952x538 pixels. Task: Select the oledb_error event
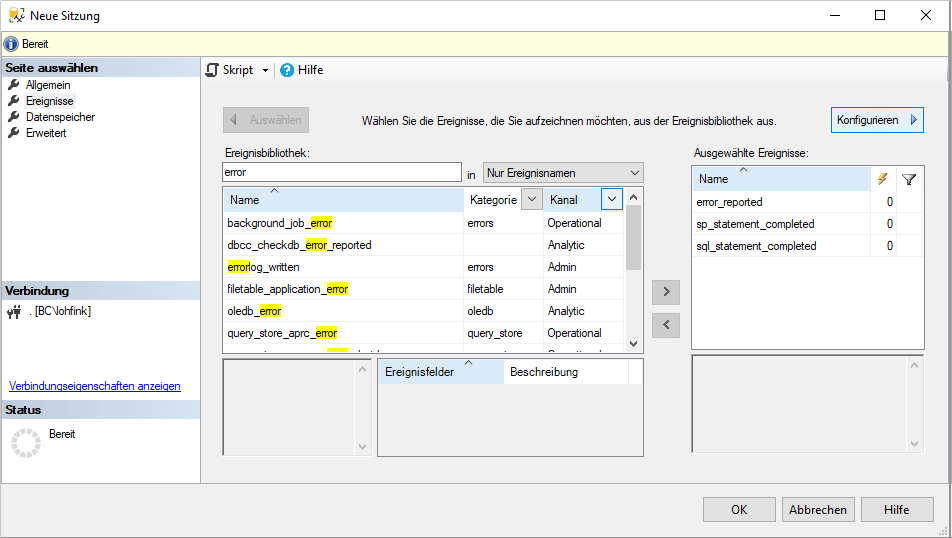(423, 310)
